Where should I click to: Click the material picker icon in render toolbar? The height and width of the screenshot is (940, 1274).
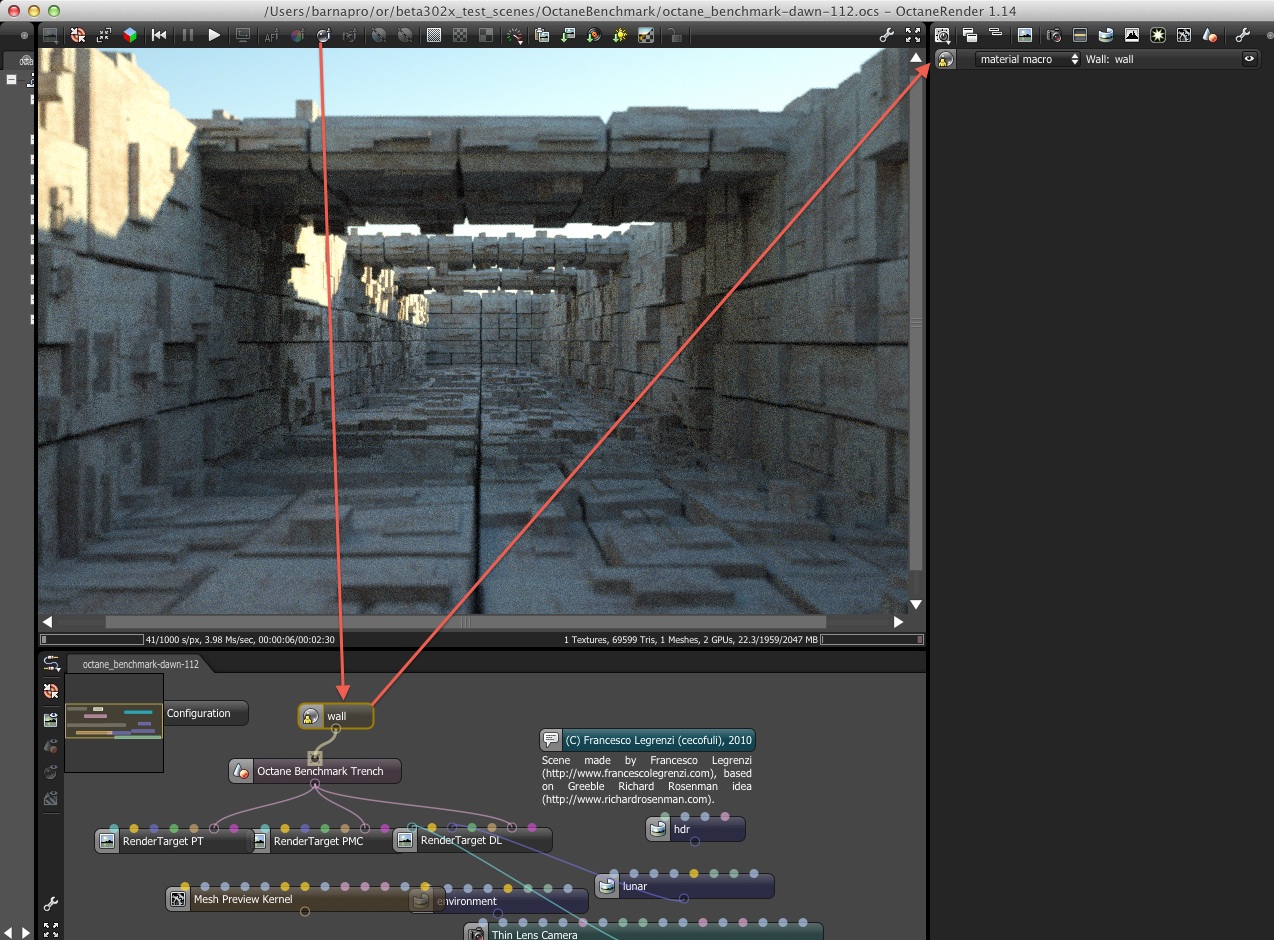(x=323, y=35)
